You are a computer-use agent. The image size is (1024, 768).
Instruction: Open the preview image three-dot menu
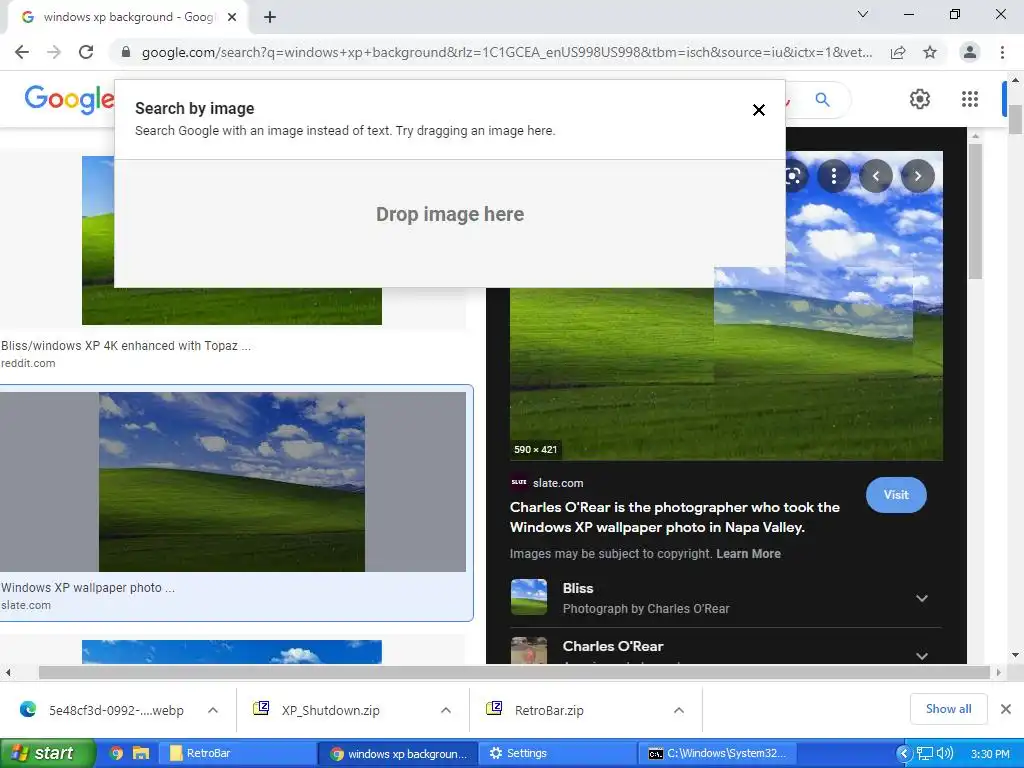pos(833,176)
